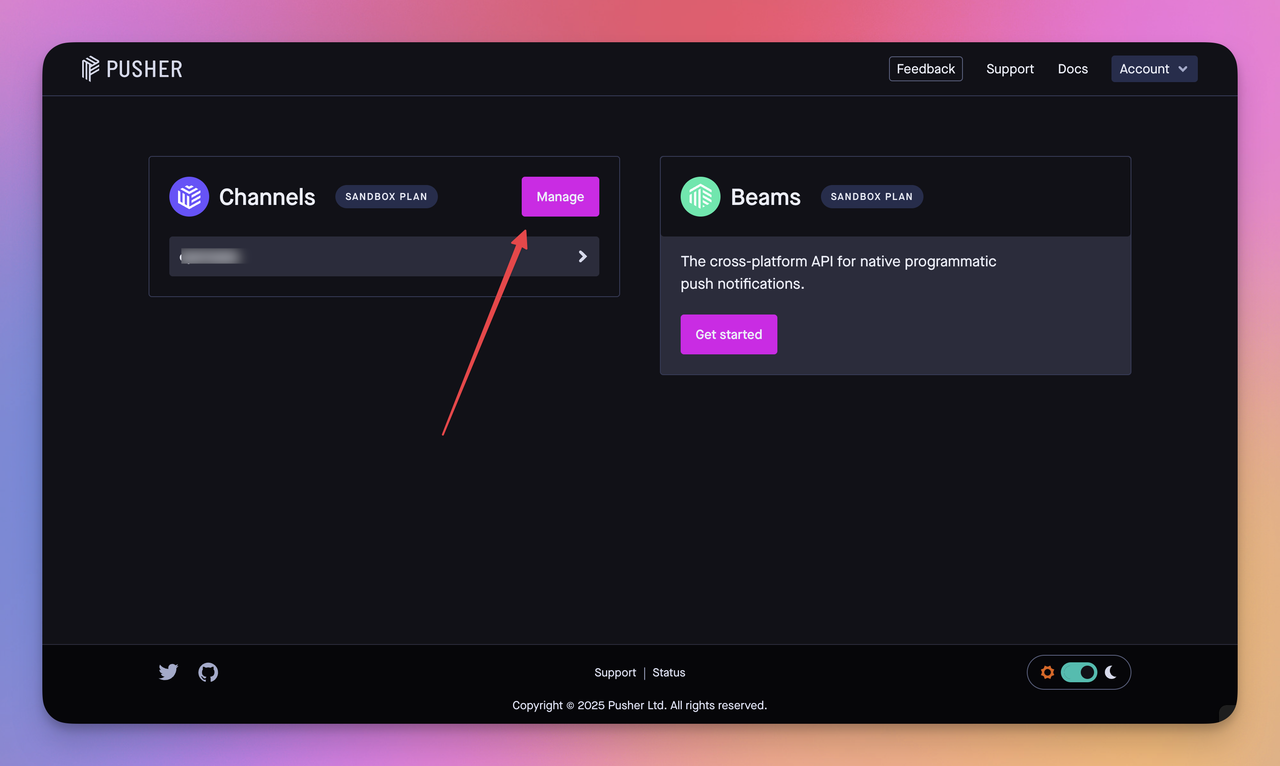Screen dimensions: 1280x766
Task: Open Pusher's Twitter page
Action: [x=168, y=672]
